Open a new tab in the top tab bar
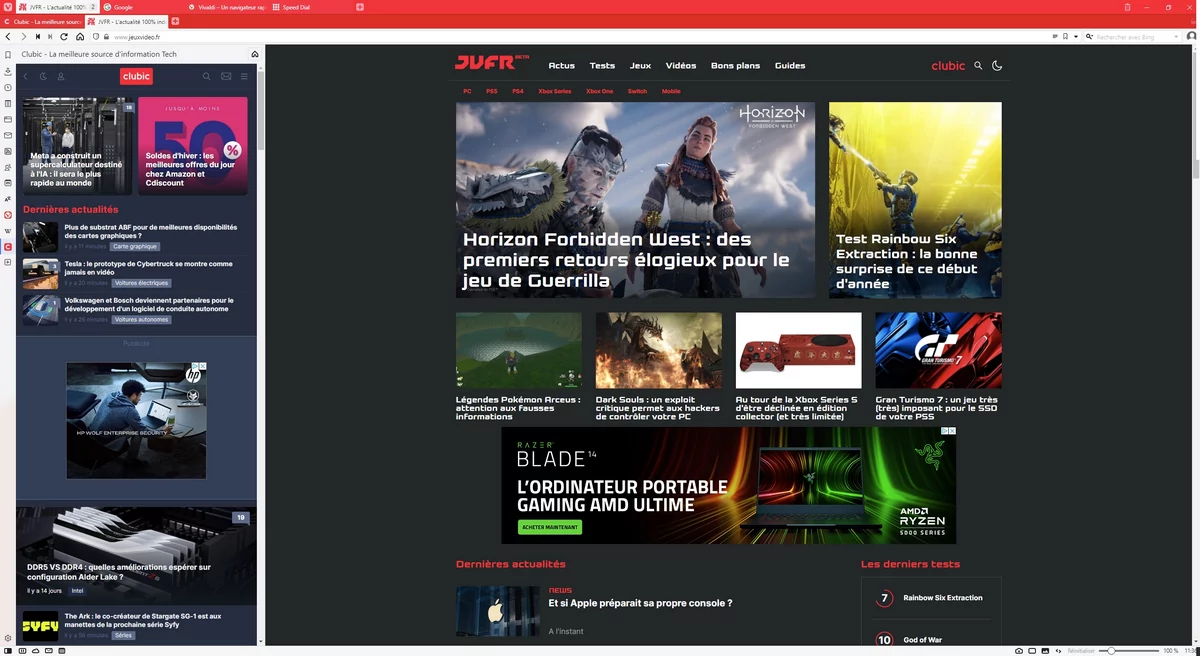Screen dimensions: 1200x656 (x=360, y=7)
